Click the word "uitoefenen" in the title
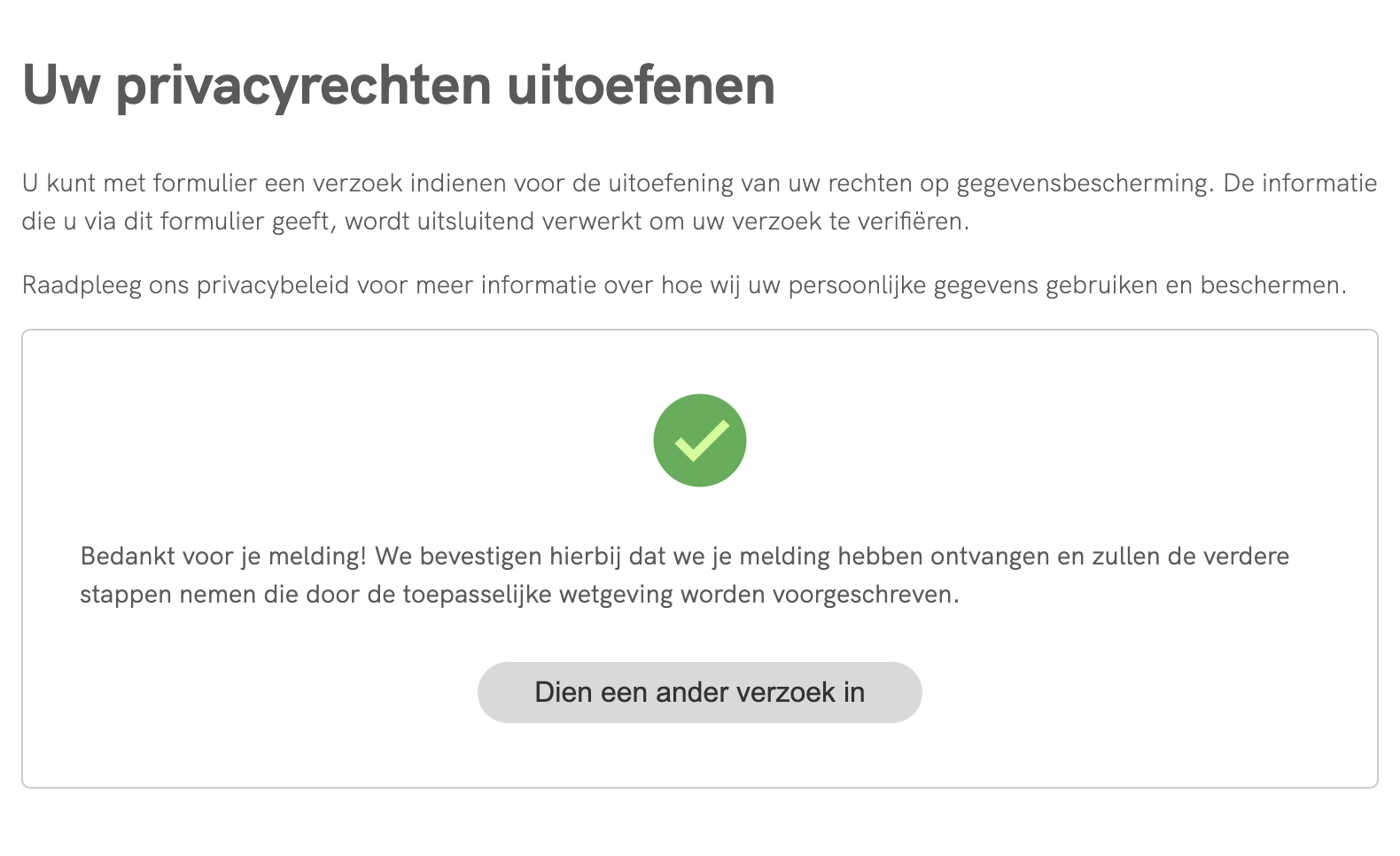Screen dimensions: 1400x856 [641, 86]
